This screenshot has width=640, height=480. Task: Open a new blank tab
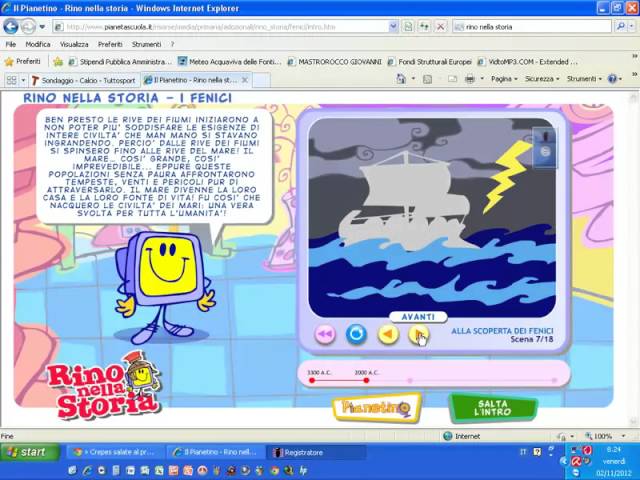click(261, 80)
